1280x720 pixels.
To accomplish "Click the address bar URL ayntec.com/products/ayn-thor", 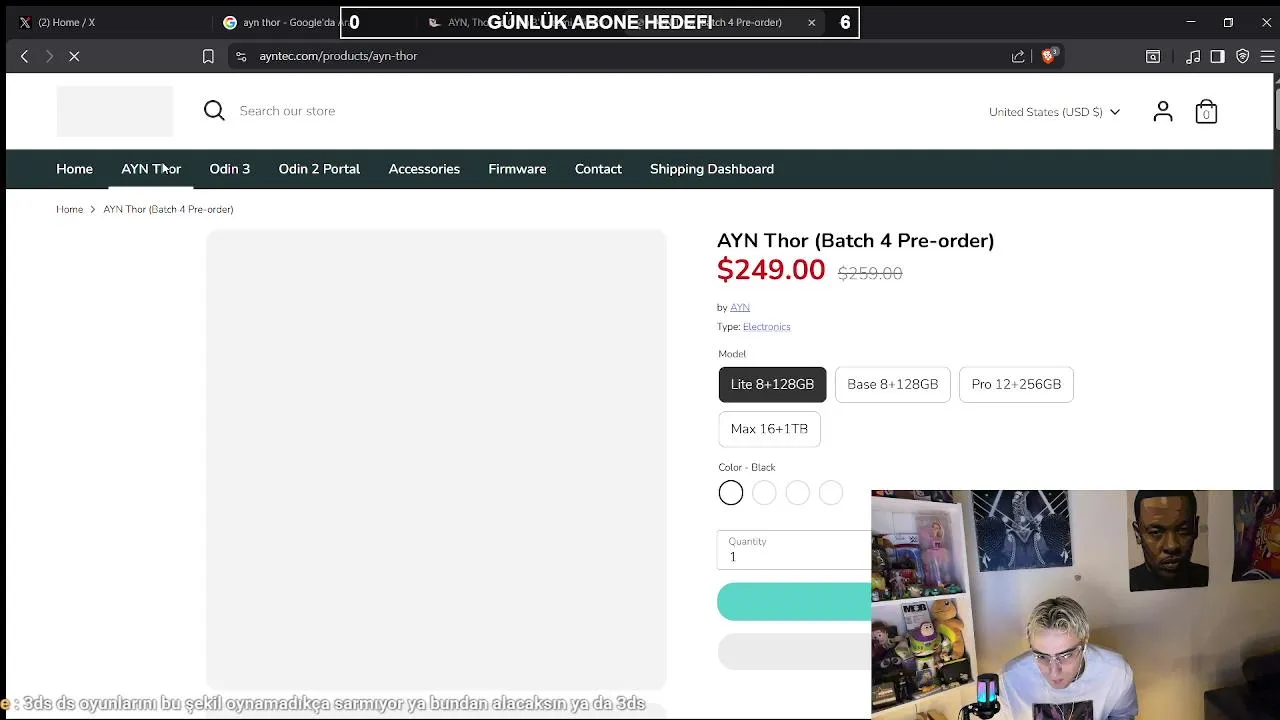I will point(338,56).
